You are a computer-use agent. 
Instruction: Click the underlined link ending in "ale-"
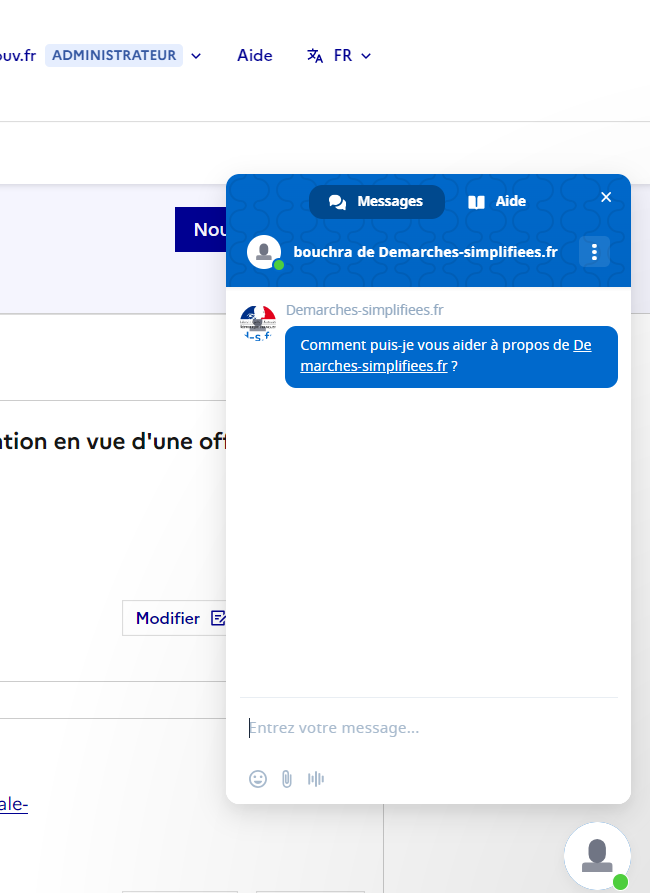pos(14,805)
